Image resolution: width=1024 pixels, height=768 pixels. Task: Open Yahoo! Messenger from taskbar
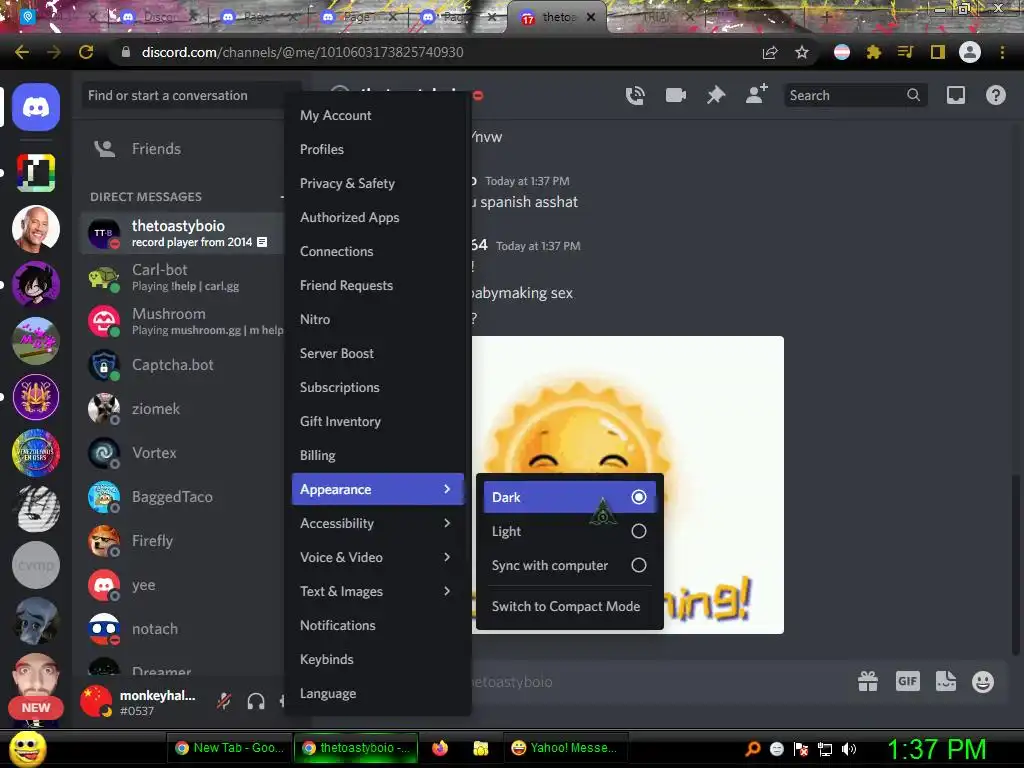[x=565, y=748]
